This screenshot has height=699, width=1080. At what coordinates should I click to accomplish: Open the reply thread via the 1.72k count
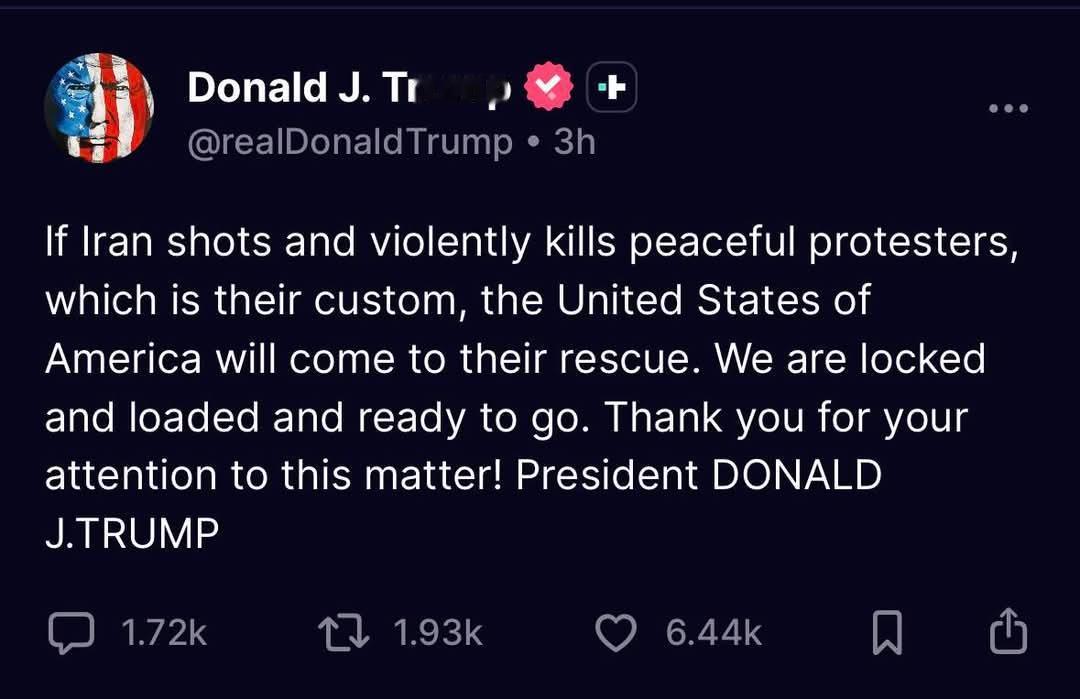click(x=165, y=630)
